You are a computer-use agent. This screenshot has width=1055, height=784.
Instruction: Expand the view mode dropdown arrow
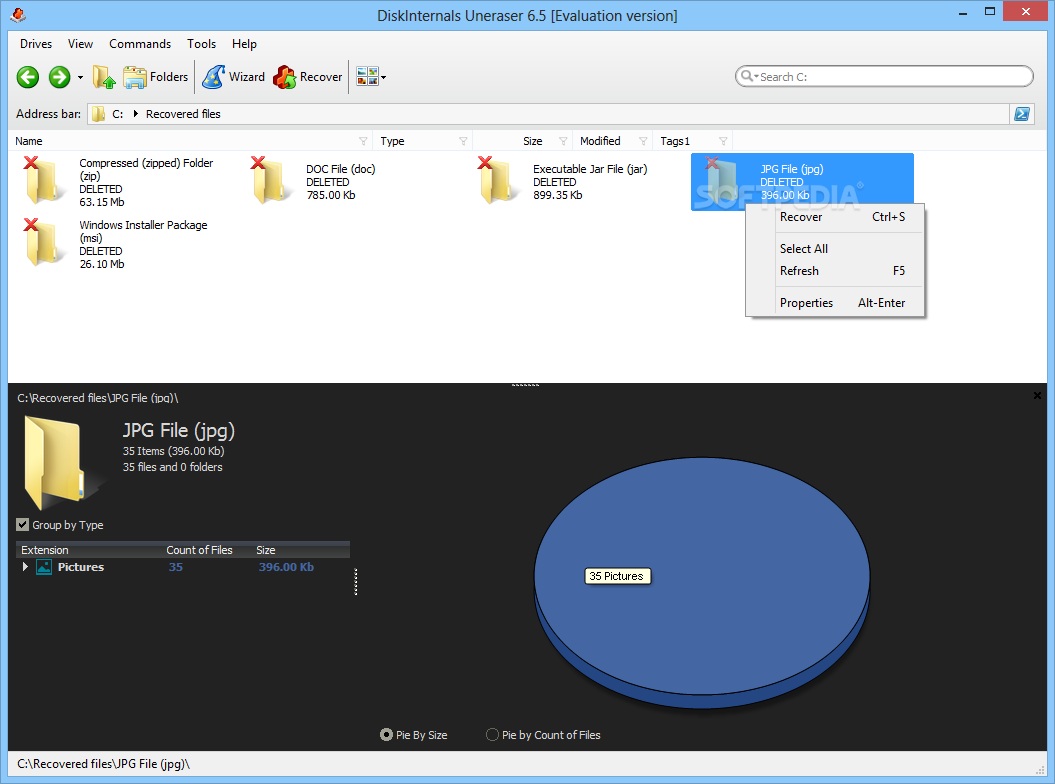click(x=384, y=77)
